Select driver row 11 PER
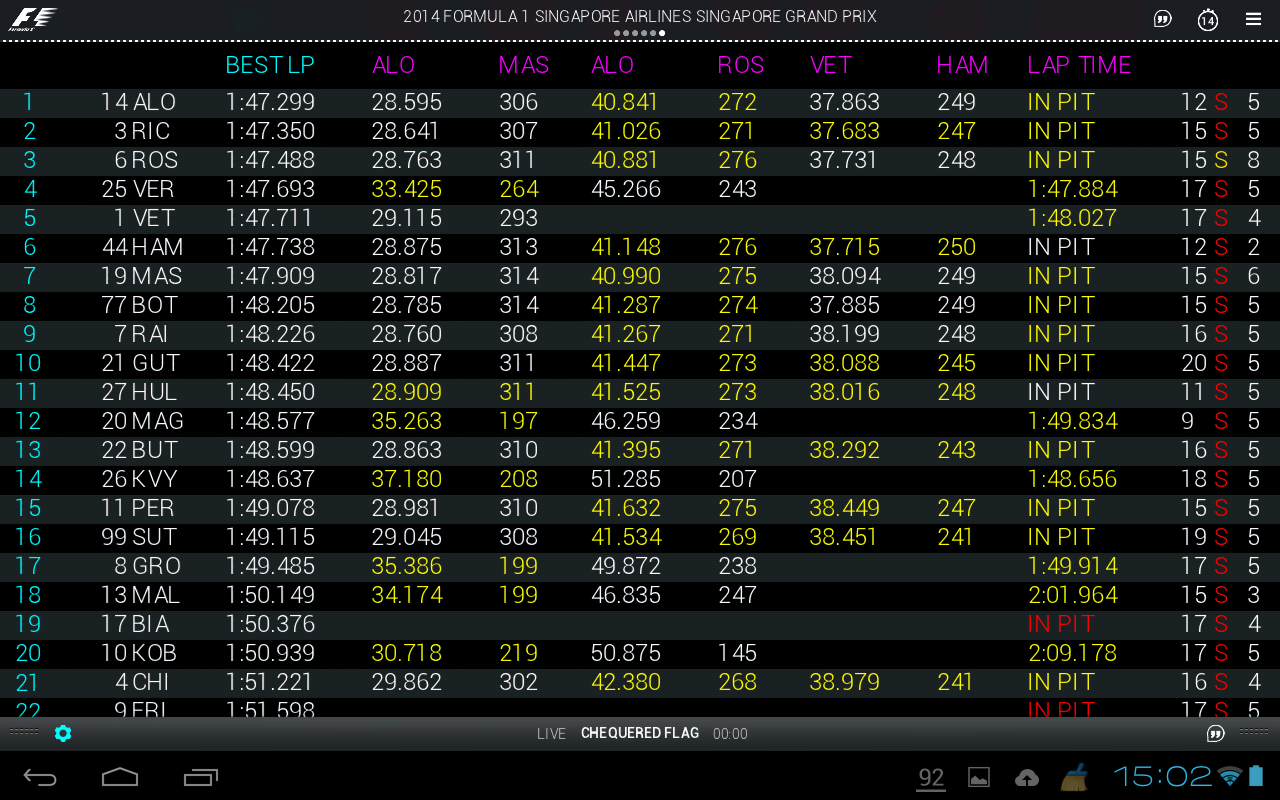1280x800 pixels. coord(640,508)
